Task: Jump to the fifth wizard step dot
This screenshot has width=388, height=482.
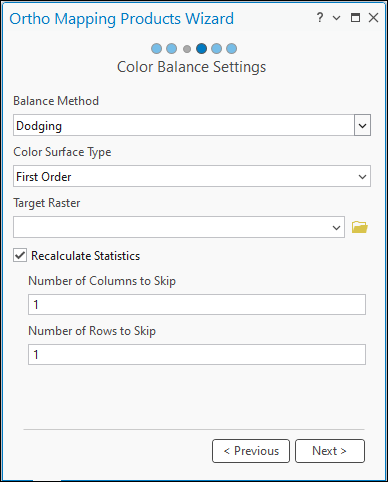Action: [x=216, y=49]
